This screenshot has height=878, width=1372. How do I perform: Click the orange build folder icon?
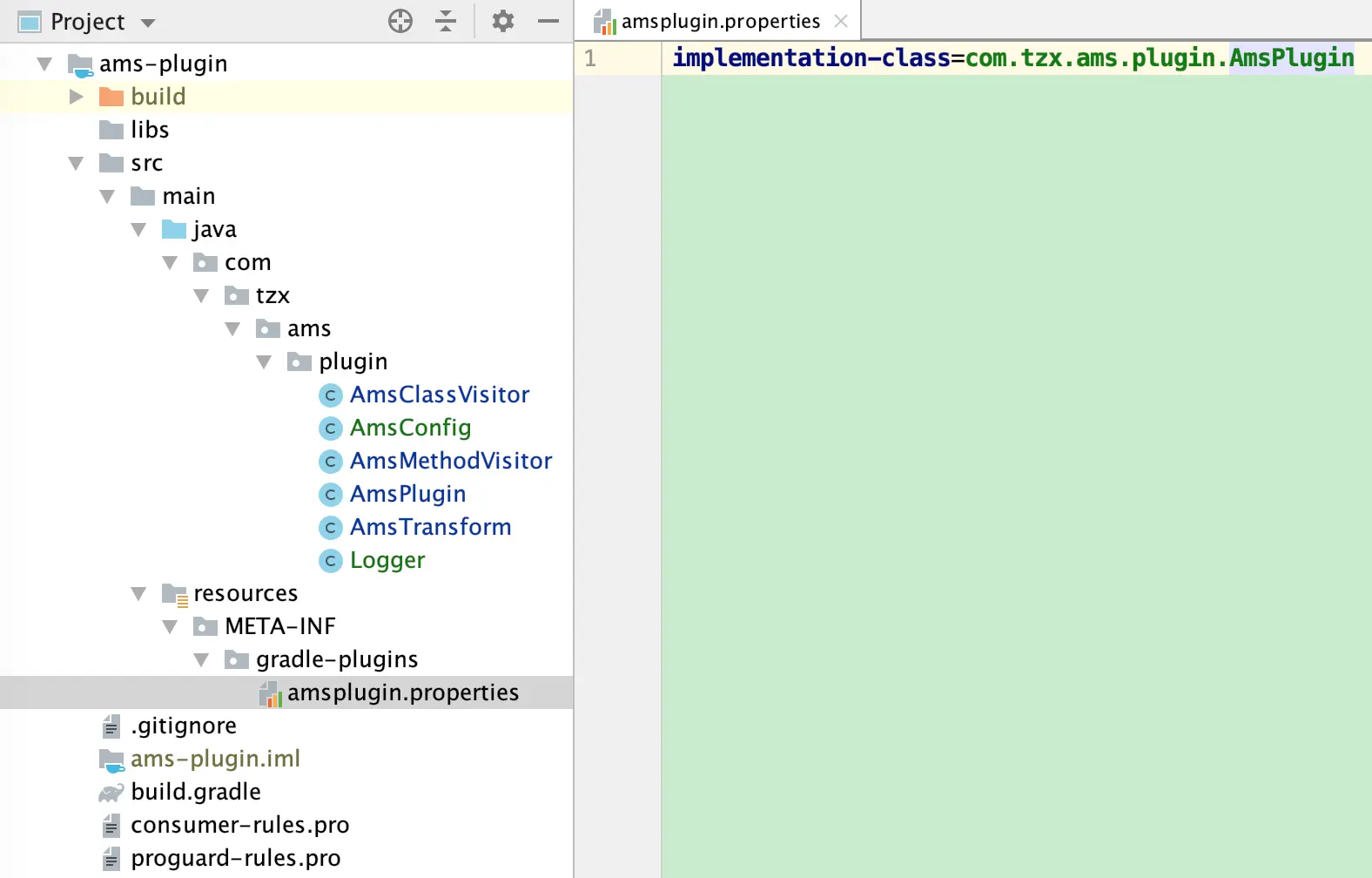111,97
